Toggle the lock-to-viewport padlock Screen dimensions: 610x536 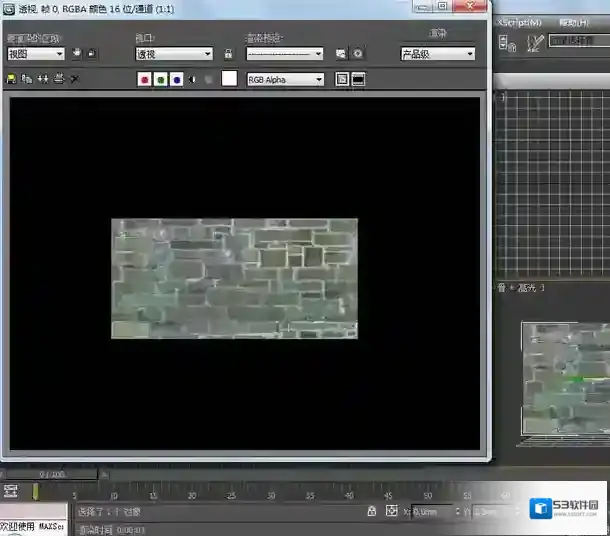[230, 53]
